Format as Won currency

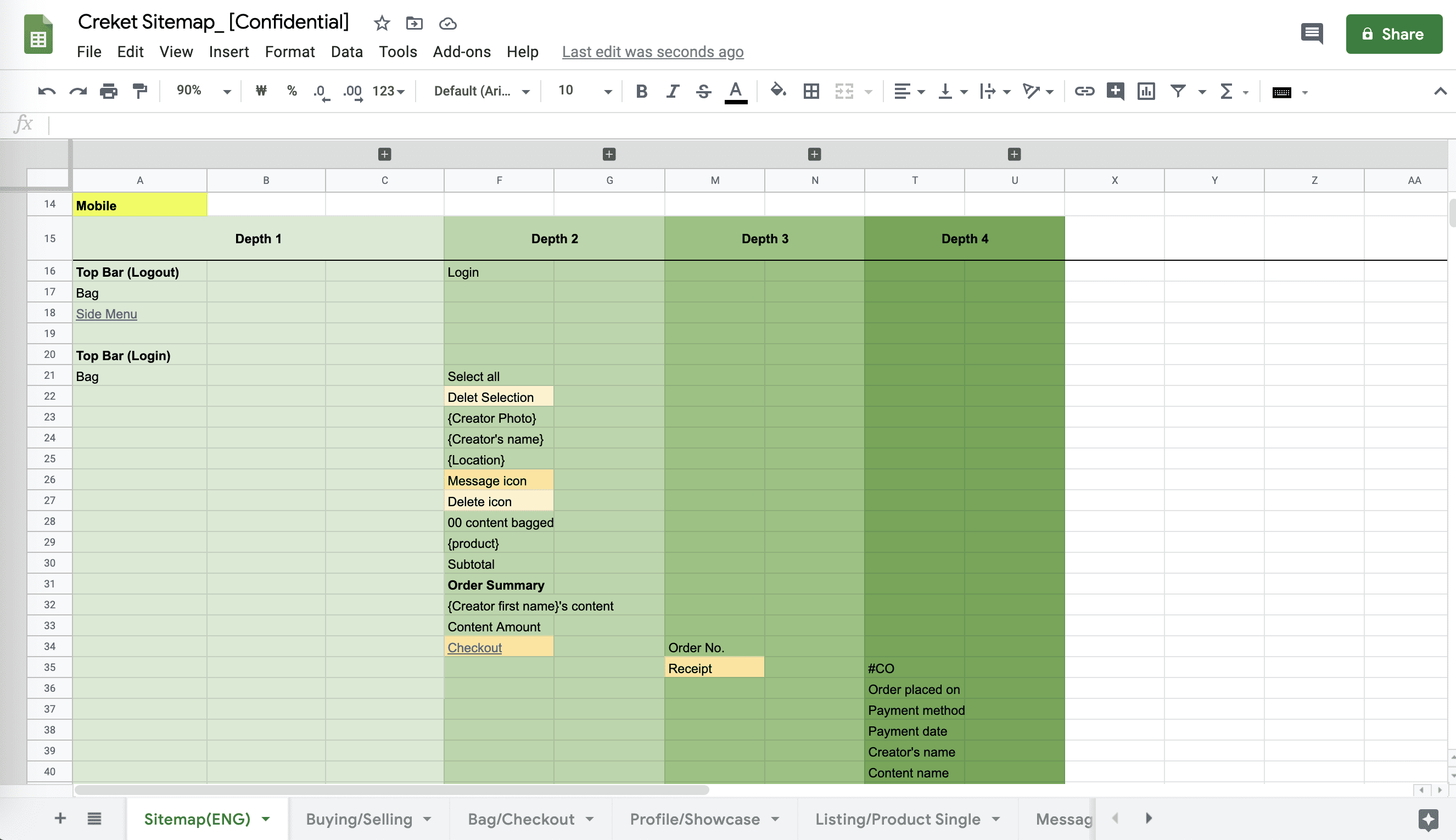pos(261,91)
